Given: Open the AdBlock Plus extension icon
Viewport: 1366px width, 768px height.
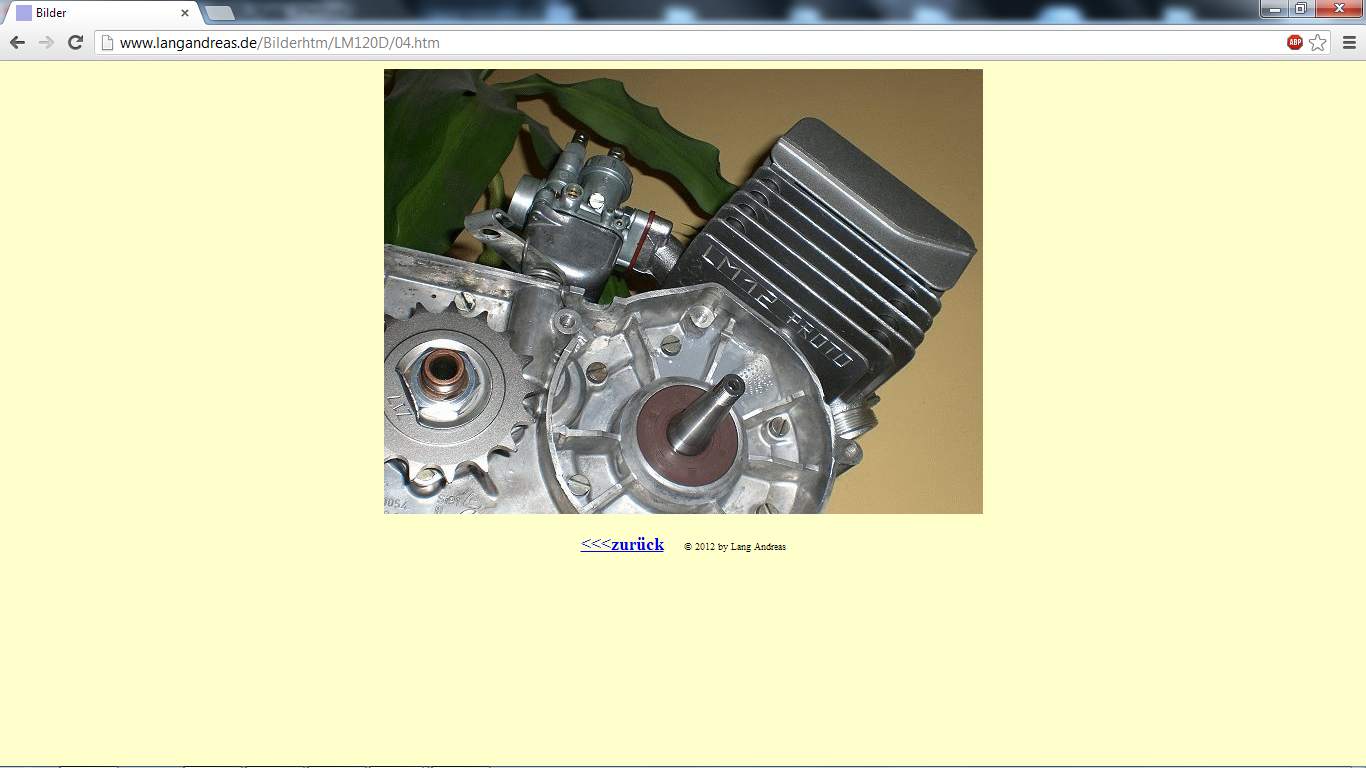Looking at the screenshot, I should click(x=1295, y=42).
